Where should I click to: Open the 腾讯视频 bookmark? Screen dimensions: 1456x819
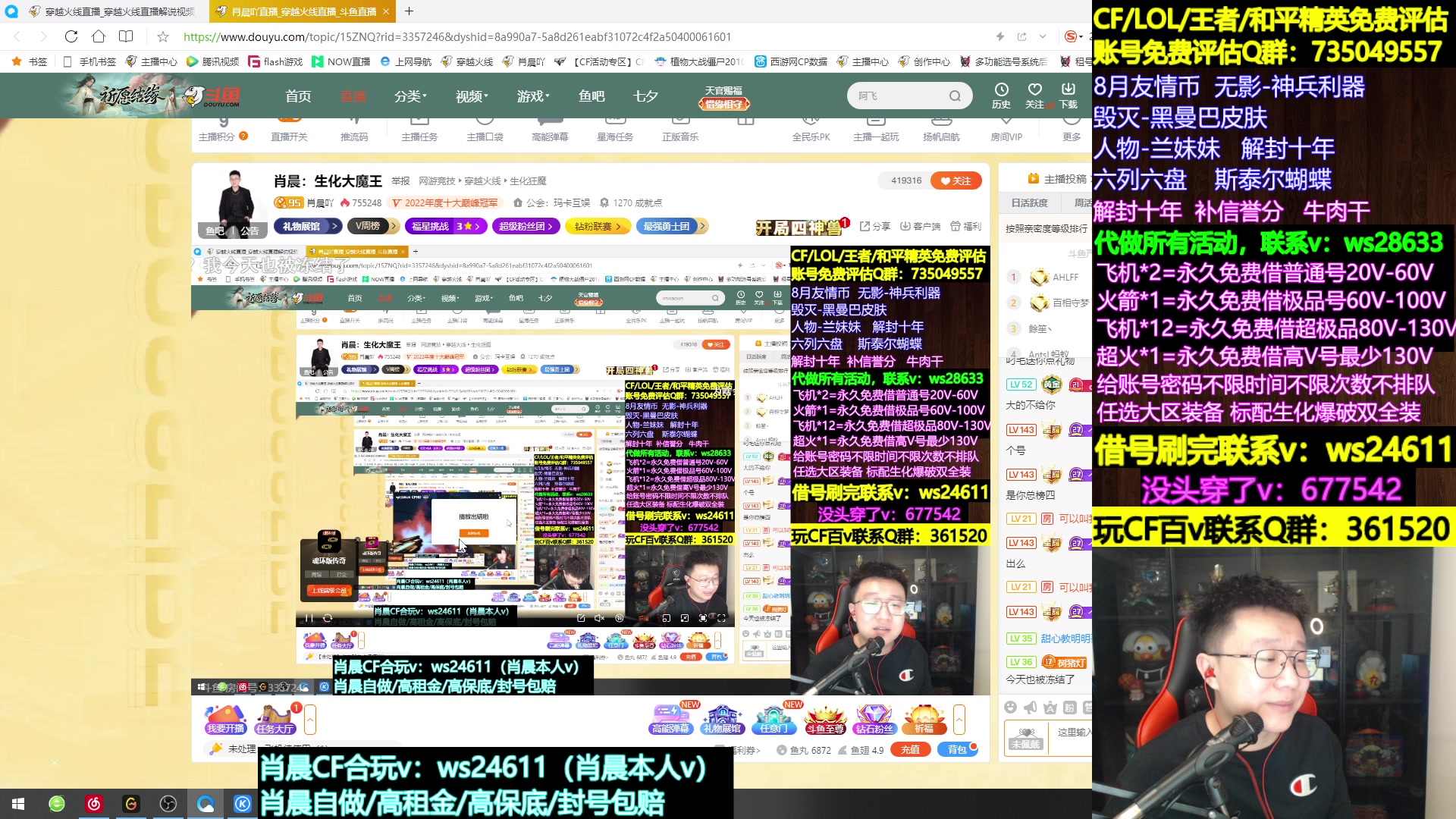tap(212, 61)
